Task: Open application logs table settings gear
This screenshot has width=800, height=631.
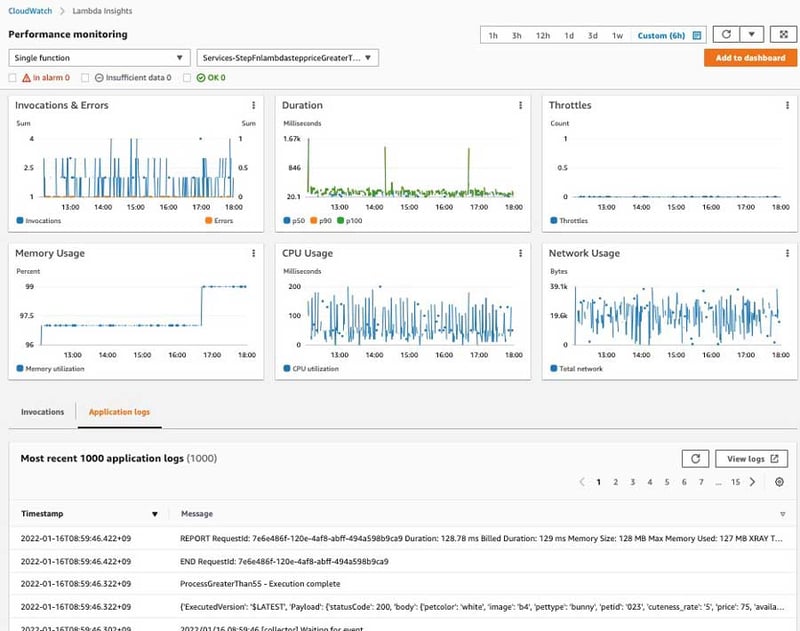Action: pos(779,482)
